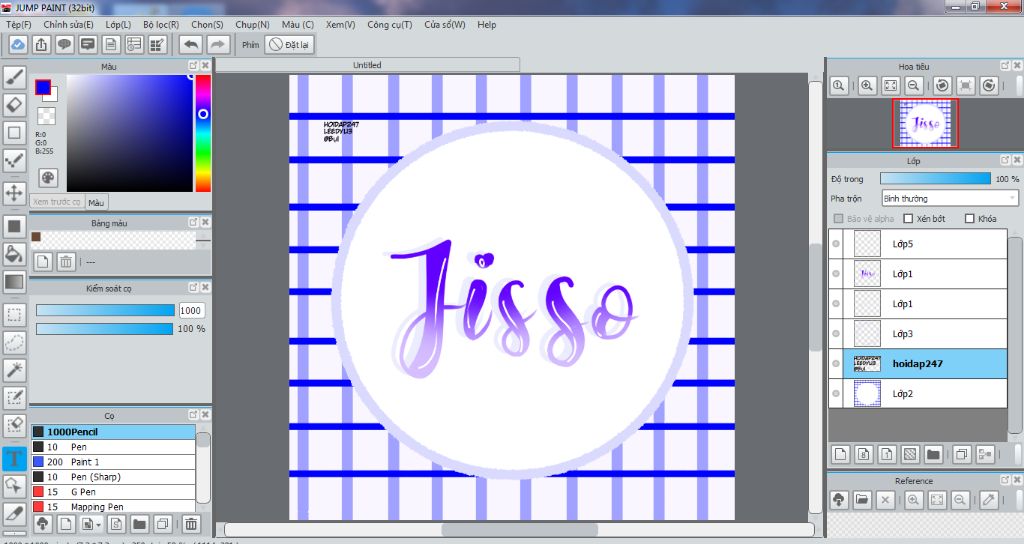The image size is (1024, 544).
Task: Toggle visibility of Lớp1 layer with blank thumbnail
Action: (836, 304)
